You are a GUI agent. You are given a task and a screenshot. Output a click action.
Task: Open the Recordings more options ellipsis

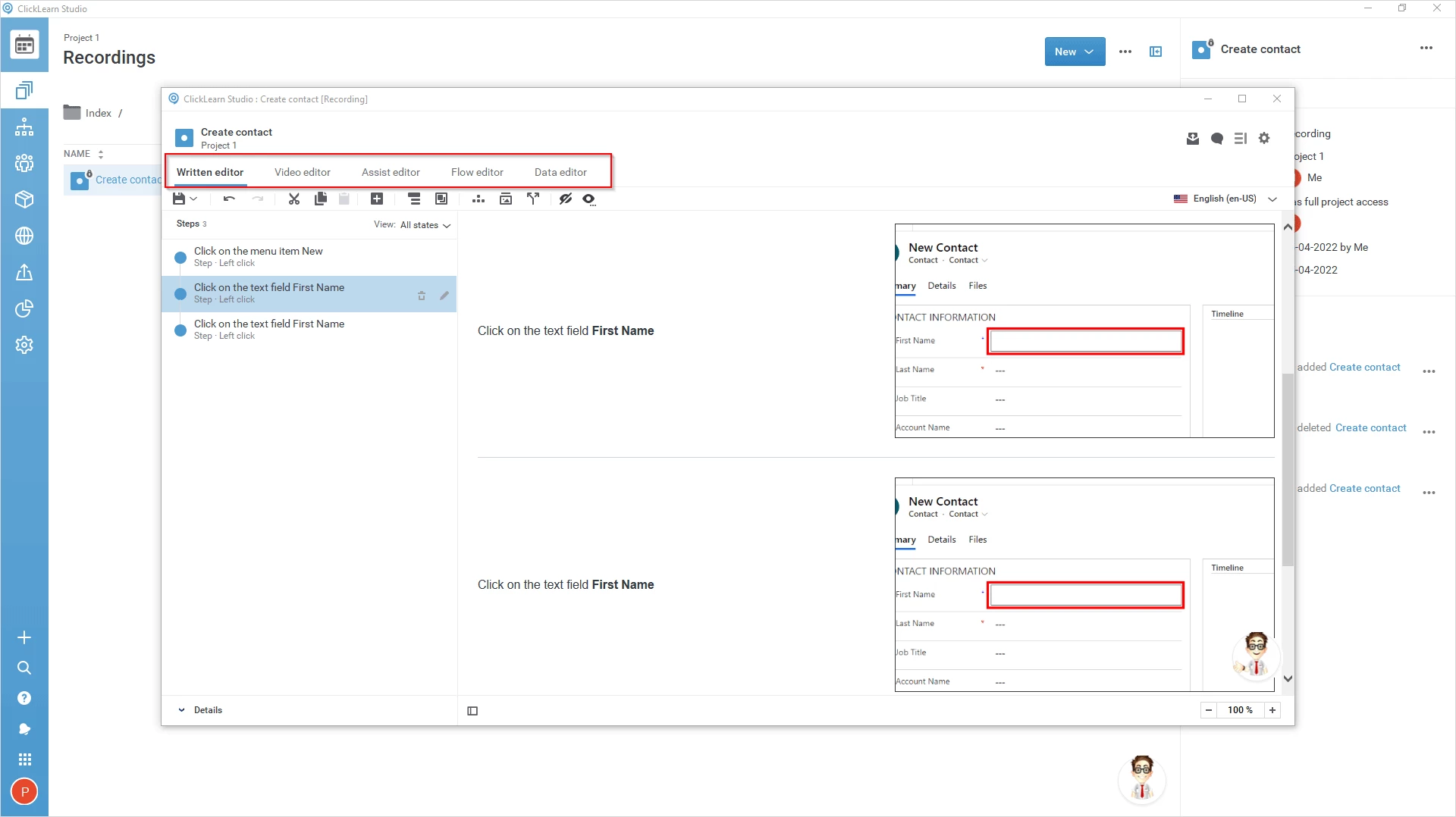point(1125,52)
